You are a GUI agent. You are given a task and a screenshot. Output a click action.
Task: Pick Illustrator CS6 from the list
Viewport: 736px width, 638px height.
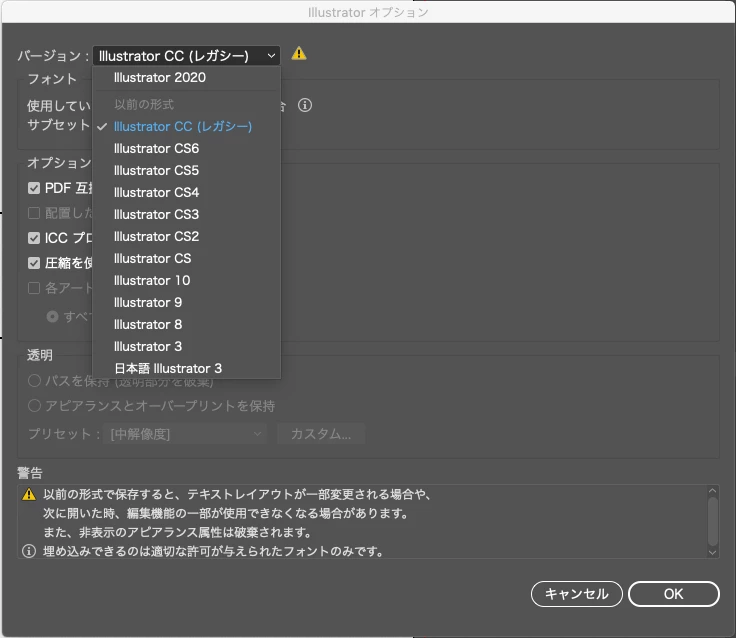click(x=187, y=148)
